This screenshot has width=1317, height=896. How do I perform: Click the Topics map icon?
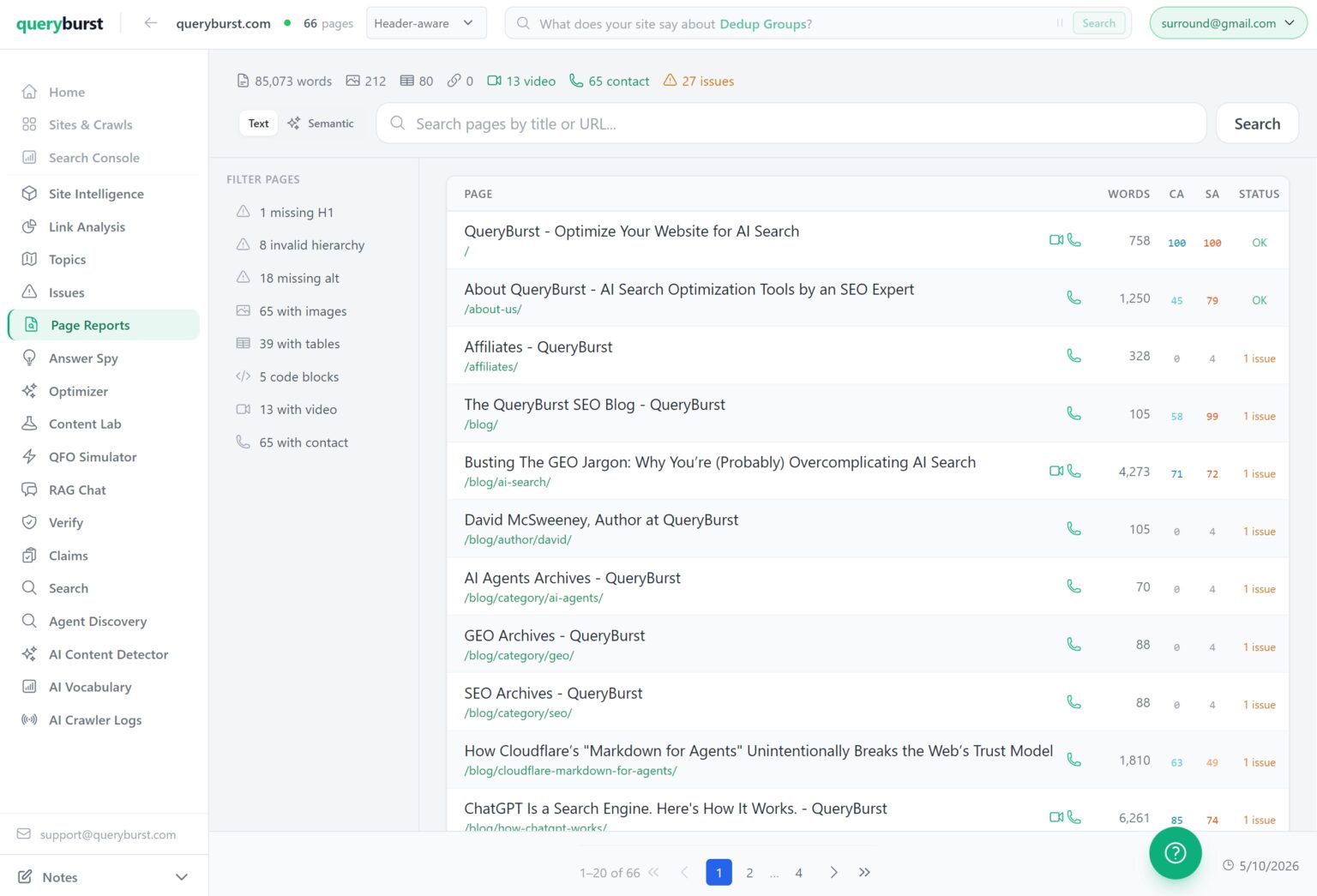pos(29,259)
